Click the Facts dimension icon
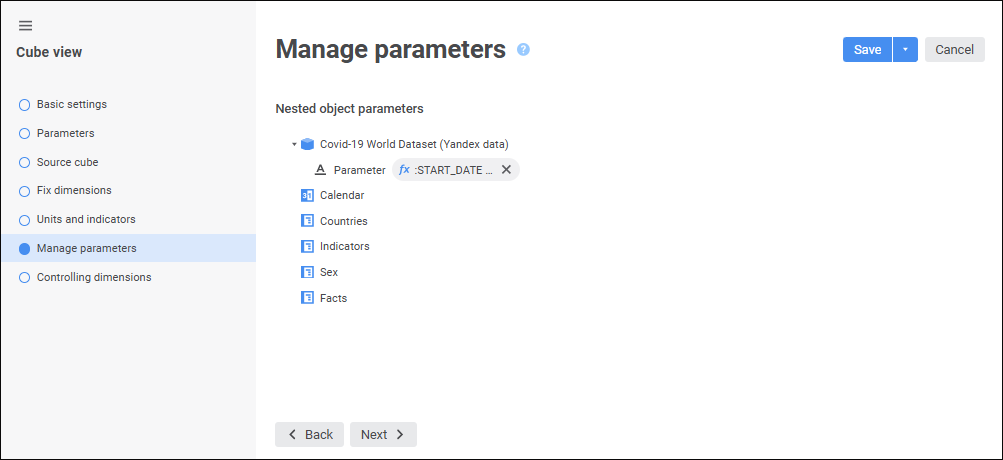The image size is (1003, 460). 307,298
